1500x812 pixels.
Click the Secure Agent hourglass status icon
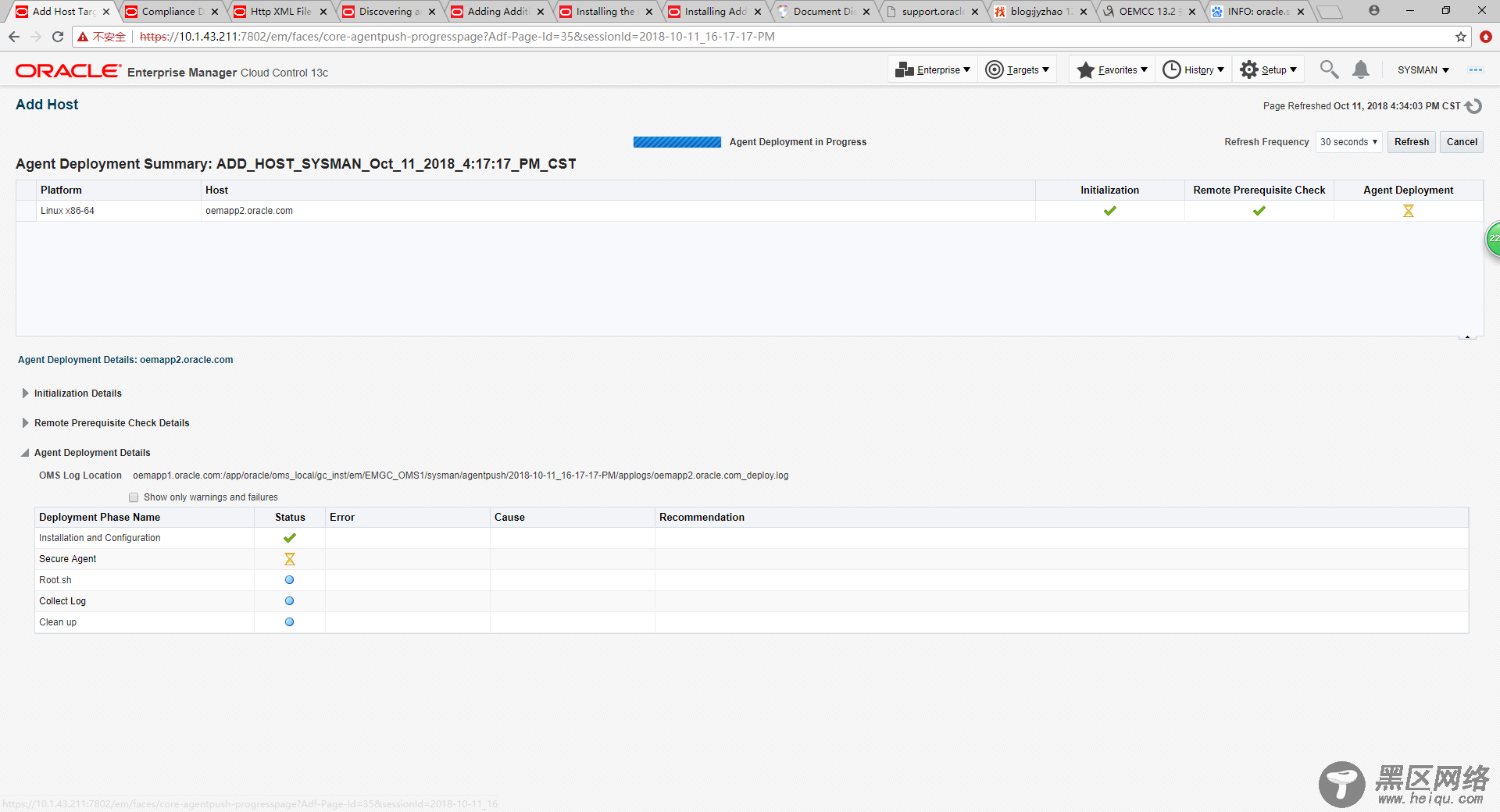[290, 559]
